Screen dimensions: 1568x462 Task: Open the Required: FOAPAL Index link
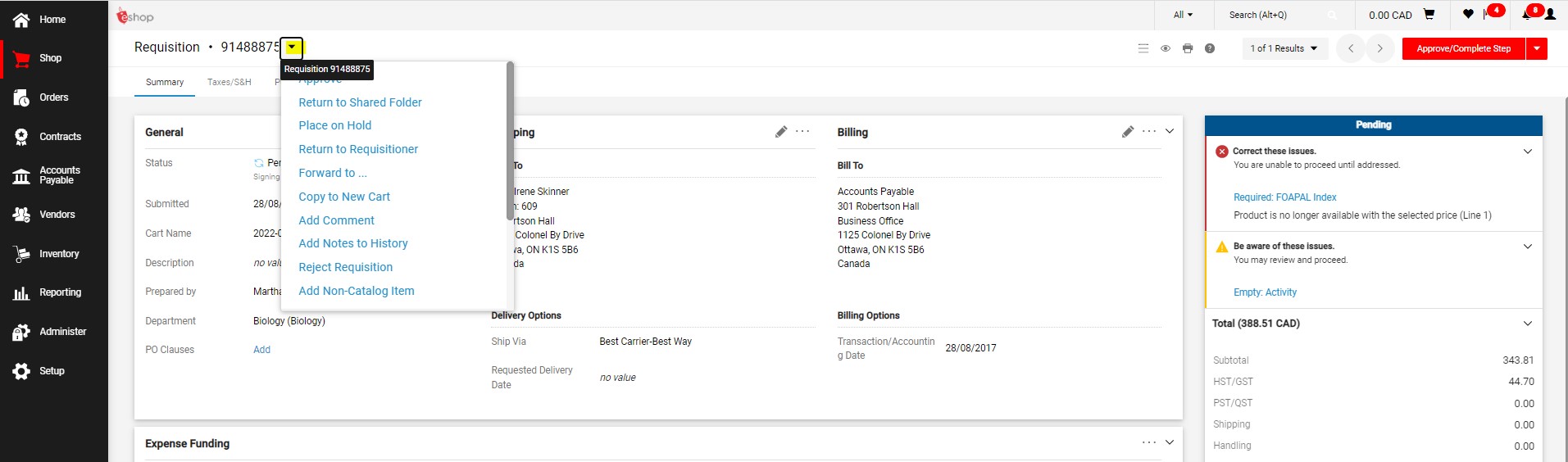pos(1284,197)
